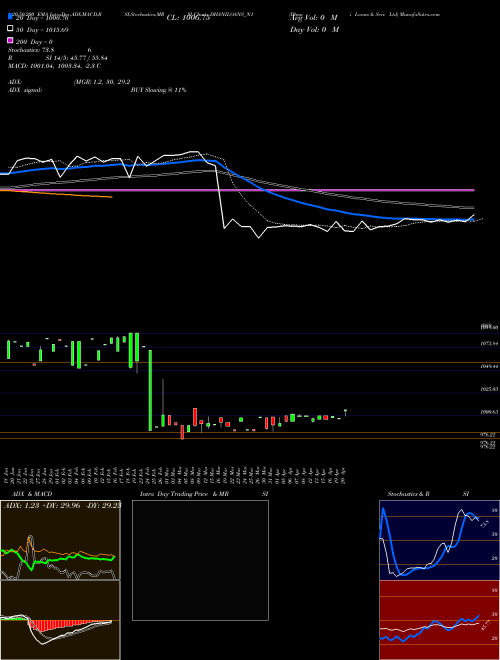Screen dimensions: 500x660
Task: Click the MACD values line
Action: coord(54,66)
